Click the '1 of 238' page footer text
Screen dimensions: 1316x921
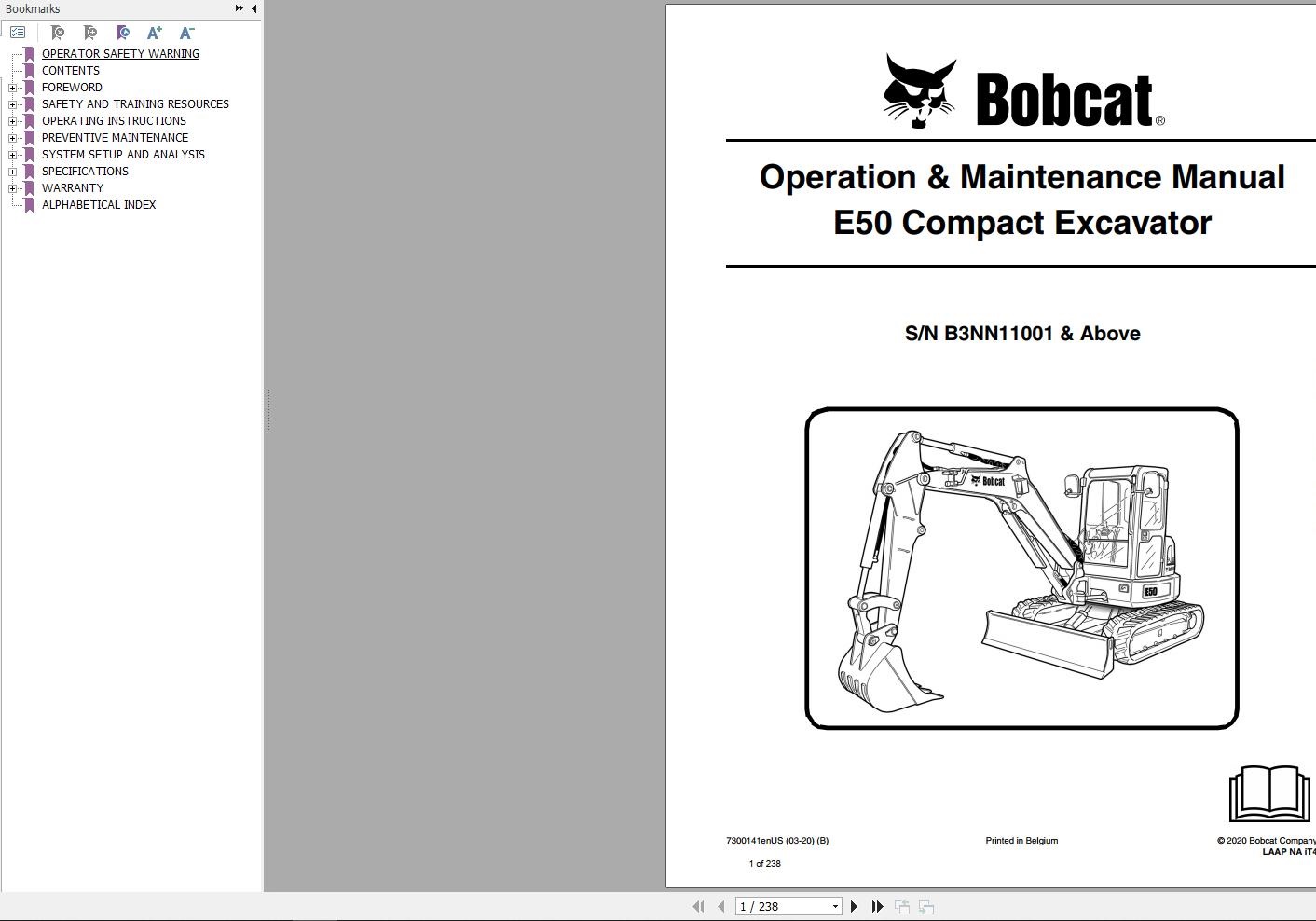(765, 864)
